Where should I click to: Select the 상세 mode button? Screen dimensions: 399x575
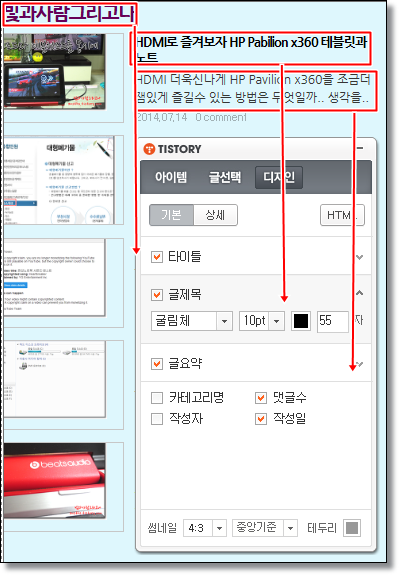215,215
